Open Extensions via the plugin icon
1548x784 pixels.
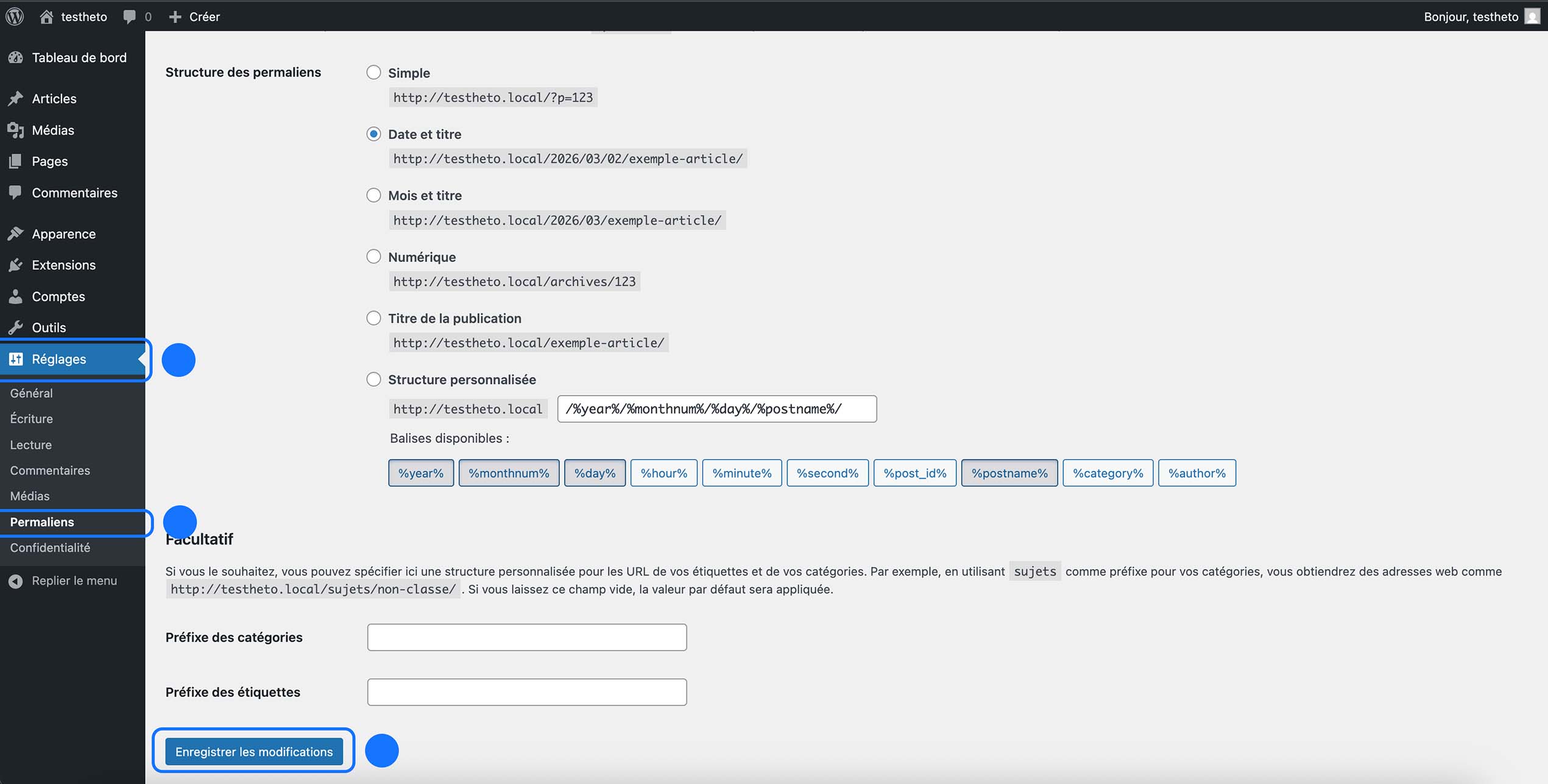coord(16,265)
